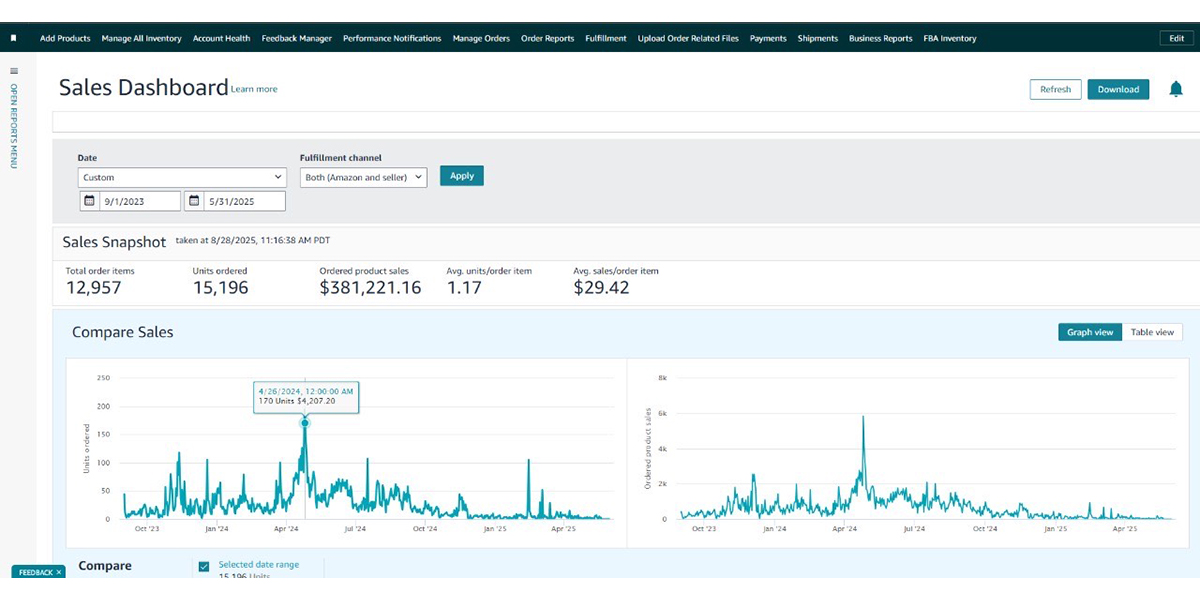1200x601 pixels.
Task: Click the Refresh button
Action: click(x=1055, y=89)
